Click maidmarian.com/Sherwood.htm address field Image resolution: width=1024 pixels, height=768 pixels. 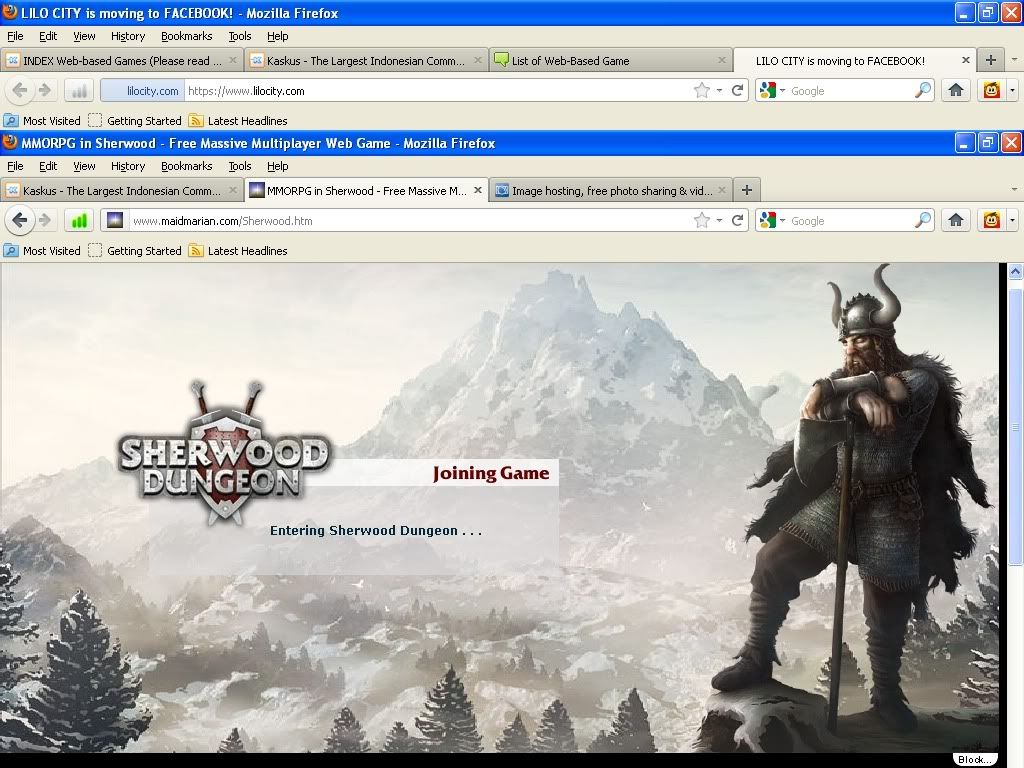click(x=411, y=221)
